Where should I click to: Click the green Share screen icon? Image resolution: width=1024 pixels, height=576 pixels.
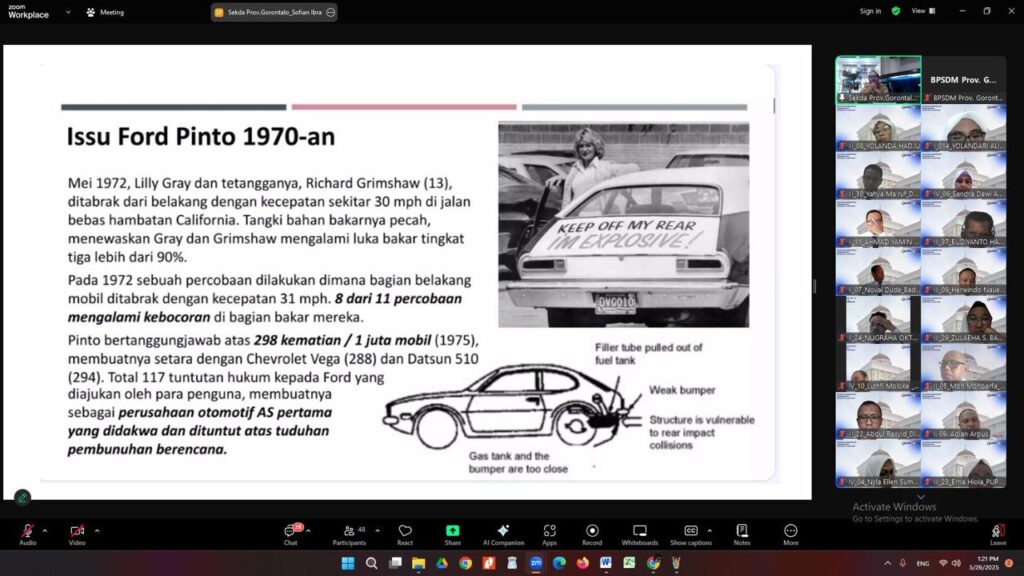tap(452, 531)
